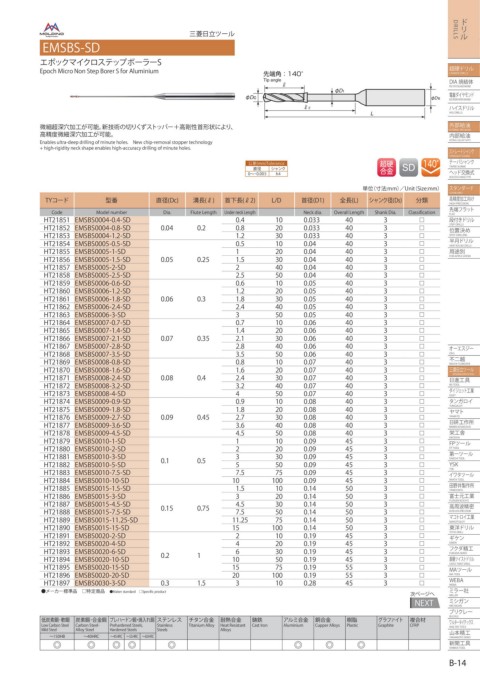Click the 直径(Dc) column header

[x=167, y=200]
